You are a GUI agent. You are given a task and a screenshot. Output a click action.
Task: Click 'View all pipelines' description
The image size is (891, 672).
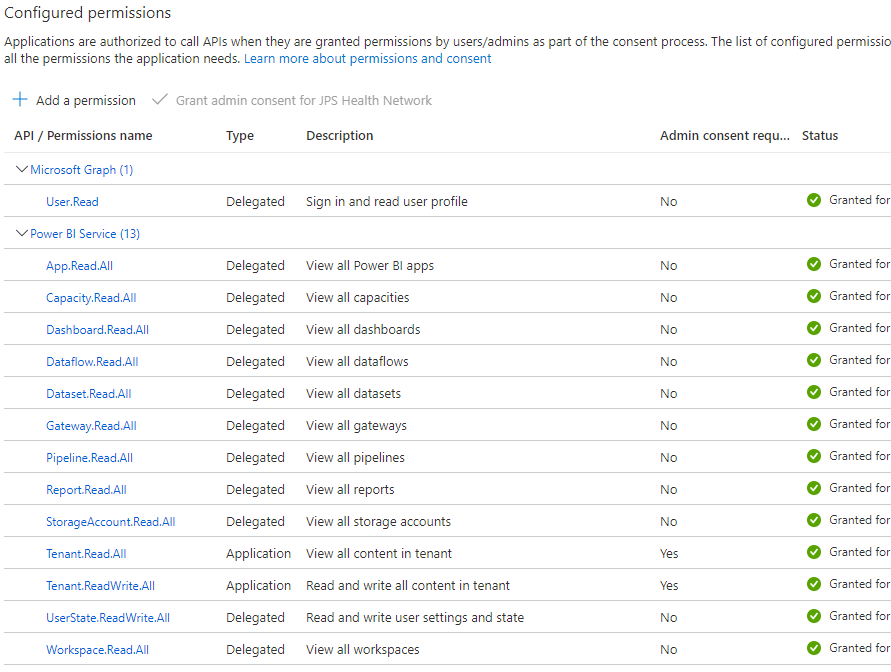pos(356,458)
